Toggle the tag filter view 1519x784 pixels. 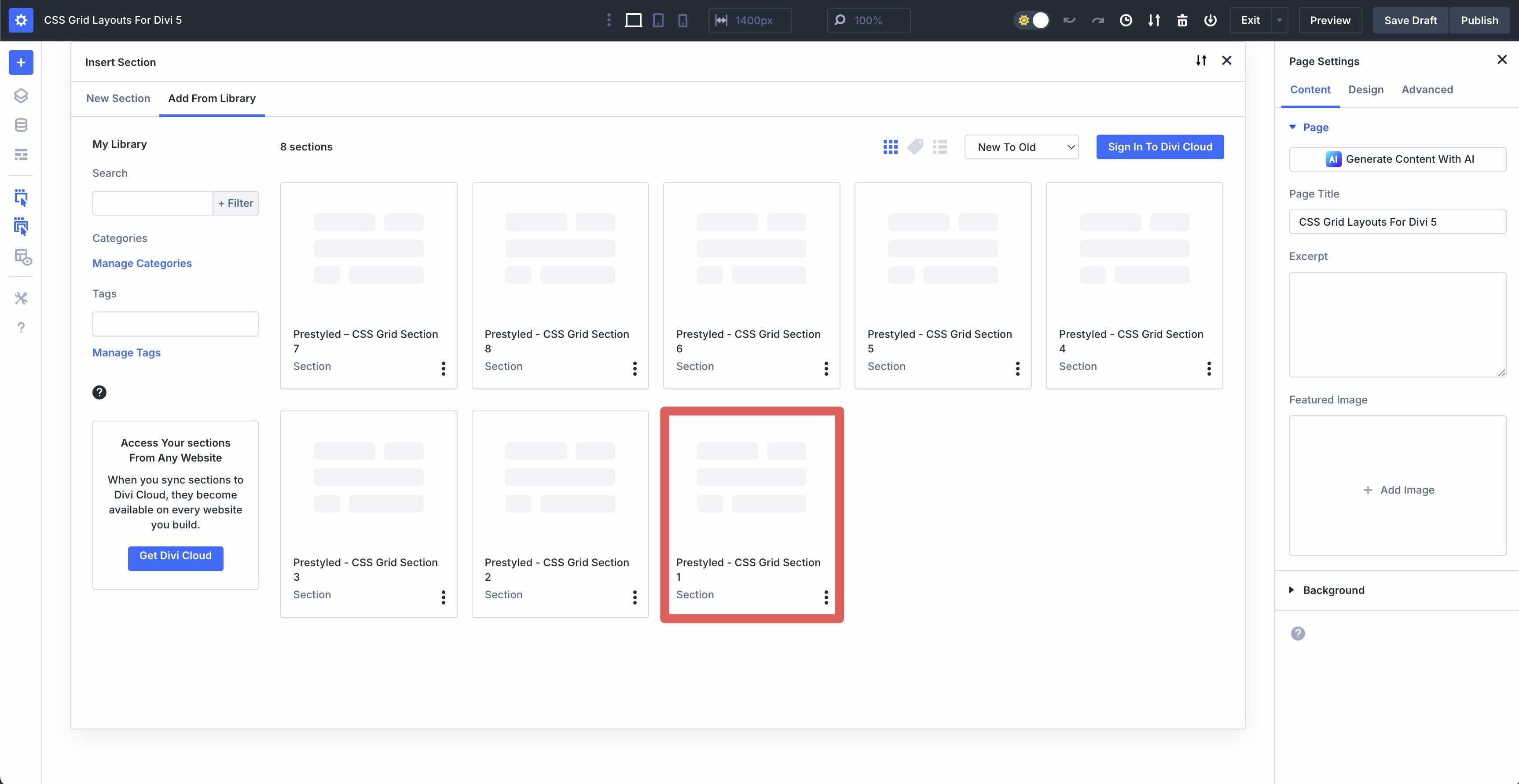915,147
